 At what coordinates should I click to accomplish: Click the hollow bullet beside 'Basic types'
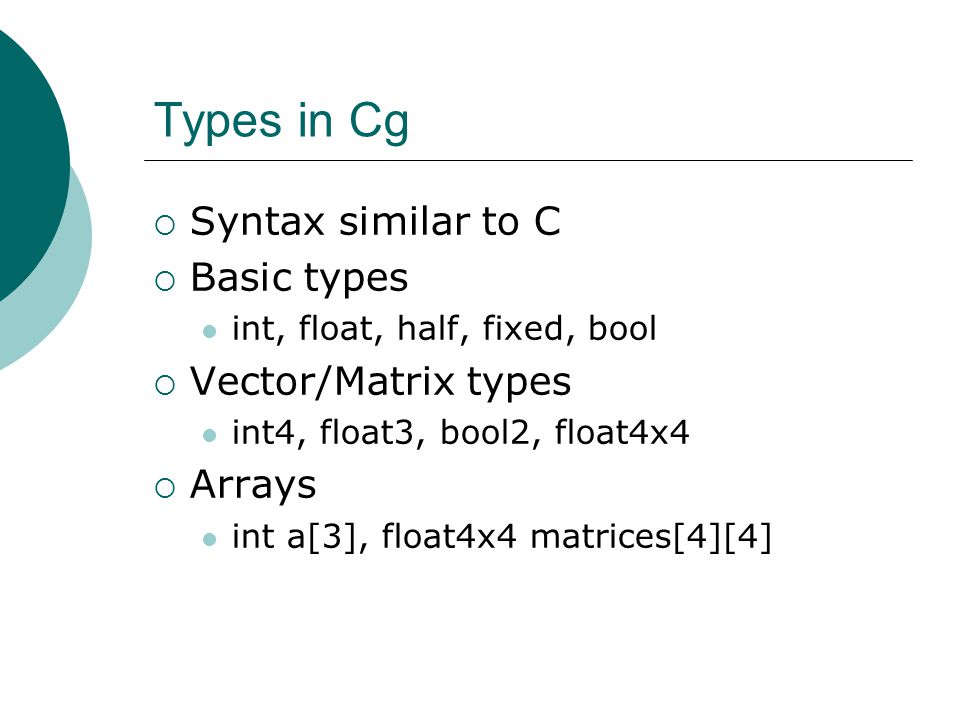(x=165, y=281)
